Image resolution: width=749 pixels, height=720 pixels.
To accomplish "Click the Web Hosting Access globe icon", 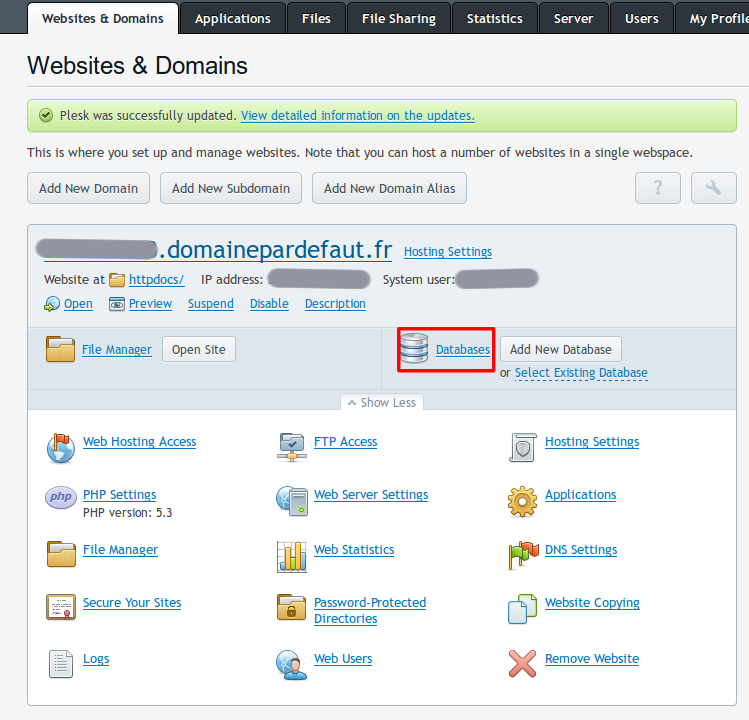I will [x=61, y=448].
